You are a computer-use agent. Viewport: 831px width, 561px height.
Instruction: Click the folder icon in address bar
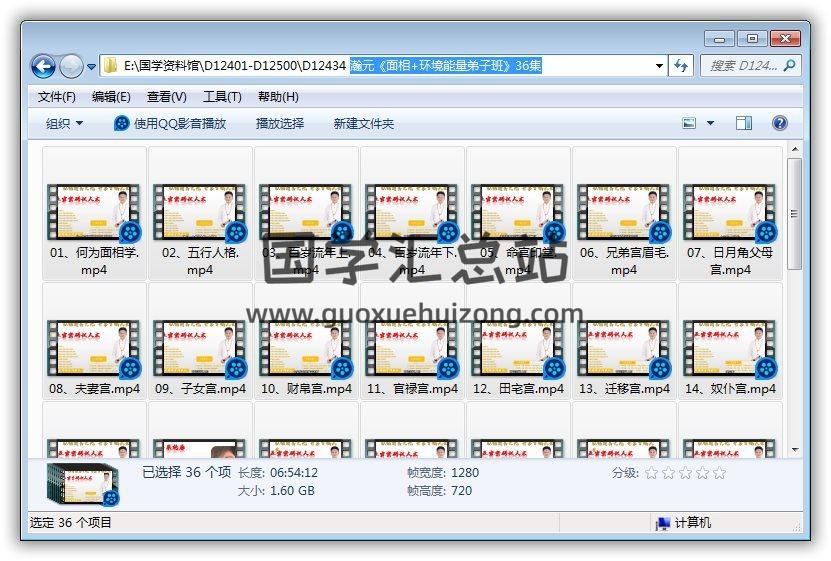pos(110,66)
